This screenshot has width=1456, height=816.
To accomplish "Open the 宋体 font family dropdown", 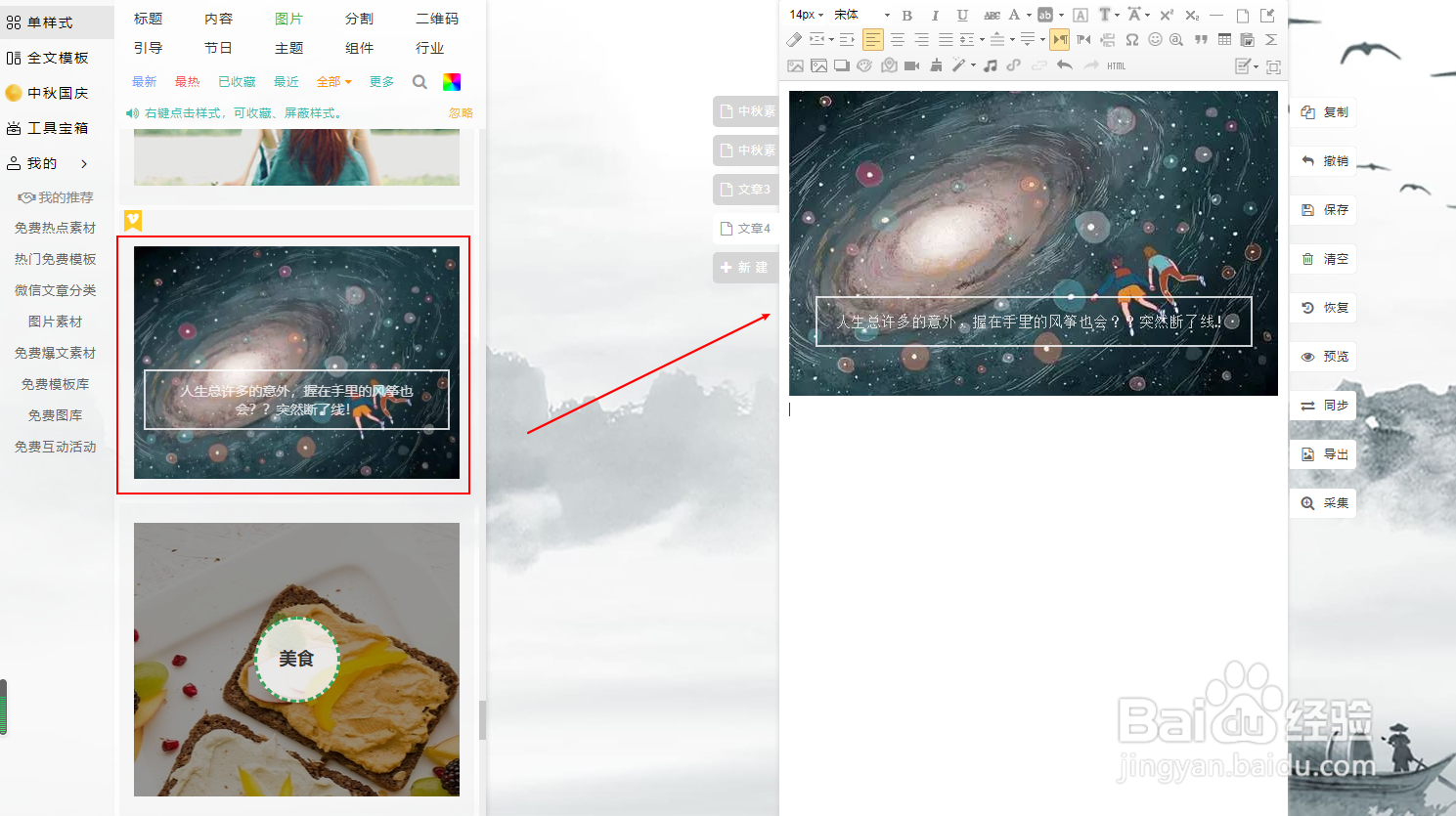I will pyautogui.click(x=862, y=15).
